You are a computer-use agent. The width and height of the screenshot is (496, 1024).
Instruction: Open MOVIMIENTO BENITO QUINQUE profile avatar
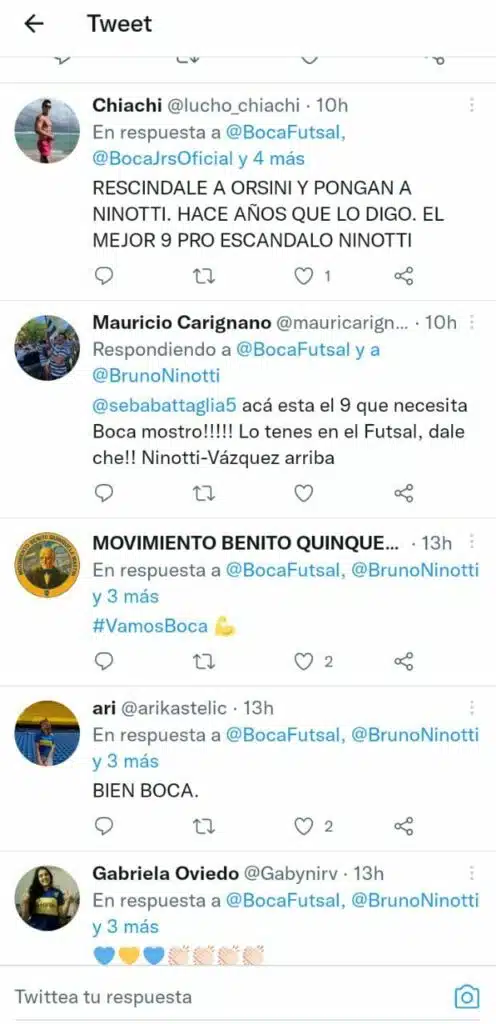coord(47,565)
